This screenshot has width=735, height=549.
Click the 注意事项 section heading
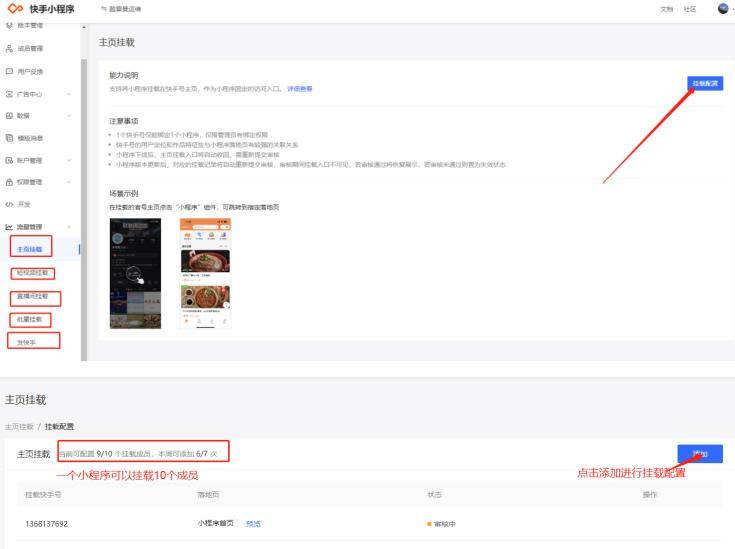point(124,121)
